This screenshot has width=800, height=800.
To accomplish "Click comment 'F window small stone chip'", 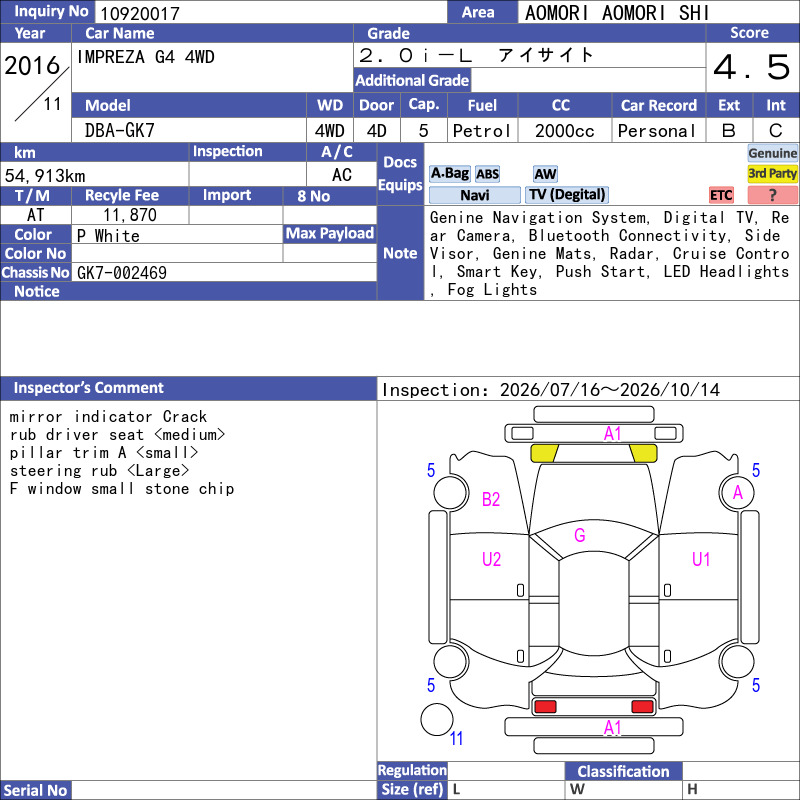I will (122, 488).
